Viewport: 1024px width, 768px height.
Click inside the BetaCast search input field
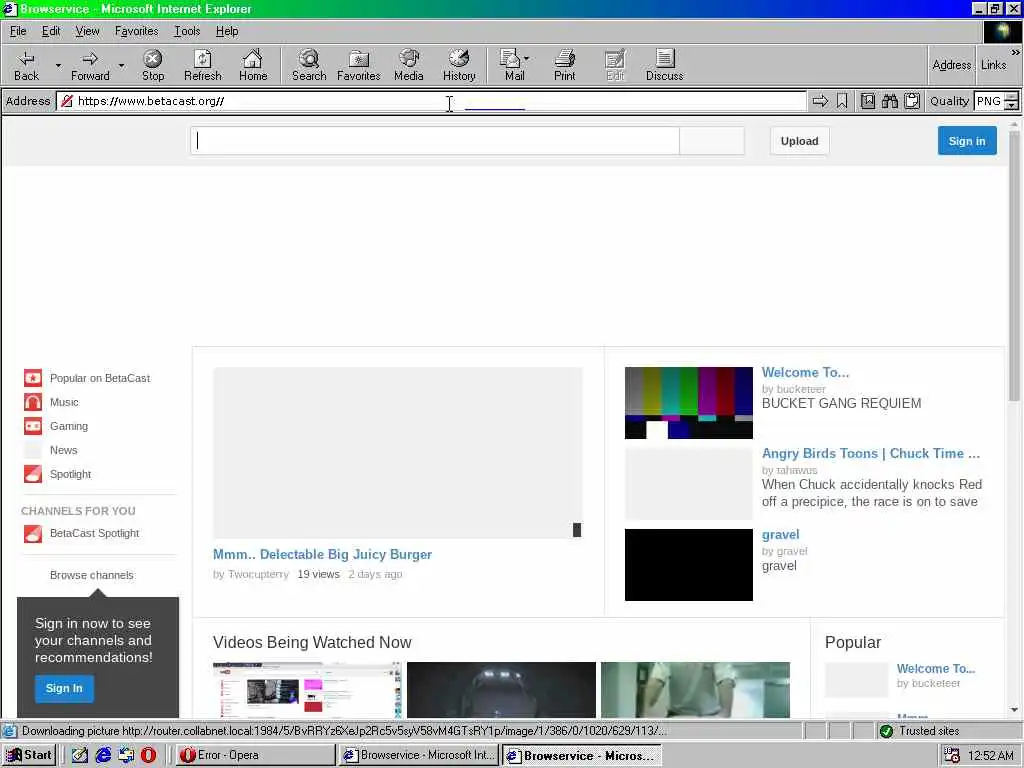pyautogui.click(x=435, y=141)
